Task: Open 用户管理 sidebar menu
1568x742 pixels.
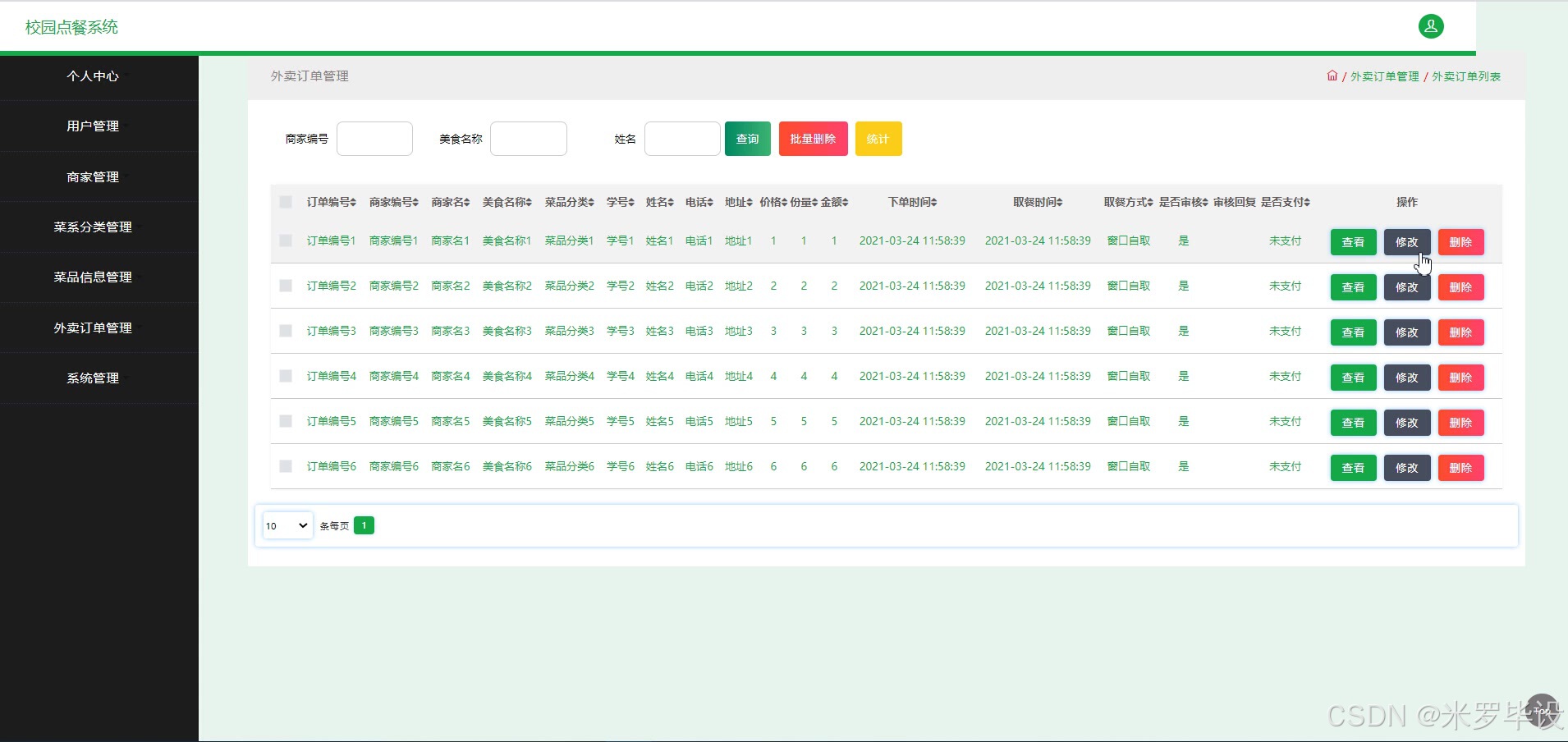Action: pyautogui.click(x=93, y=126)
